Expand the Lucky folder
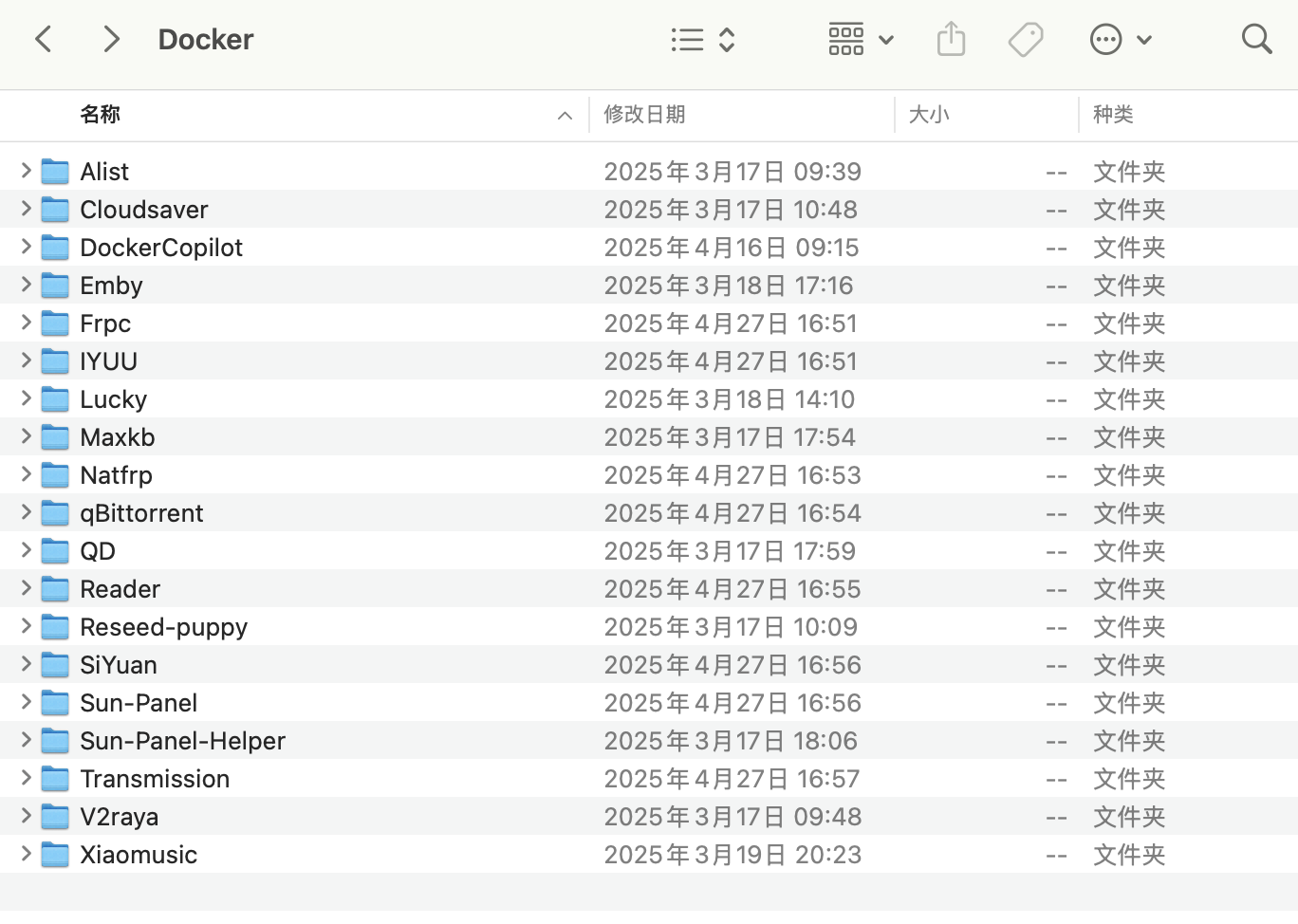The image size is (1298, 924). click(26, 398)
